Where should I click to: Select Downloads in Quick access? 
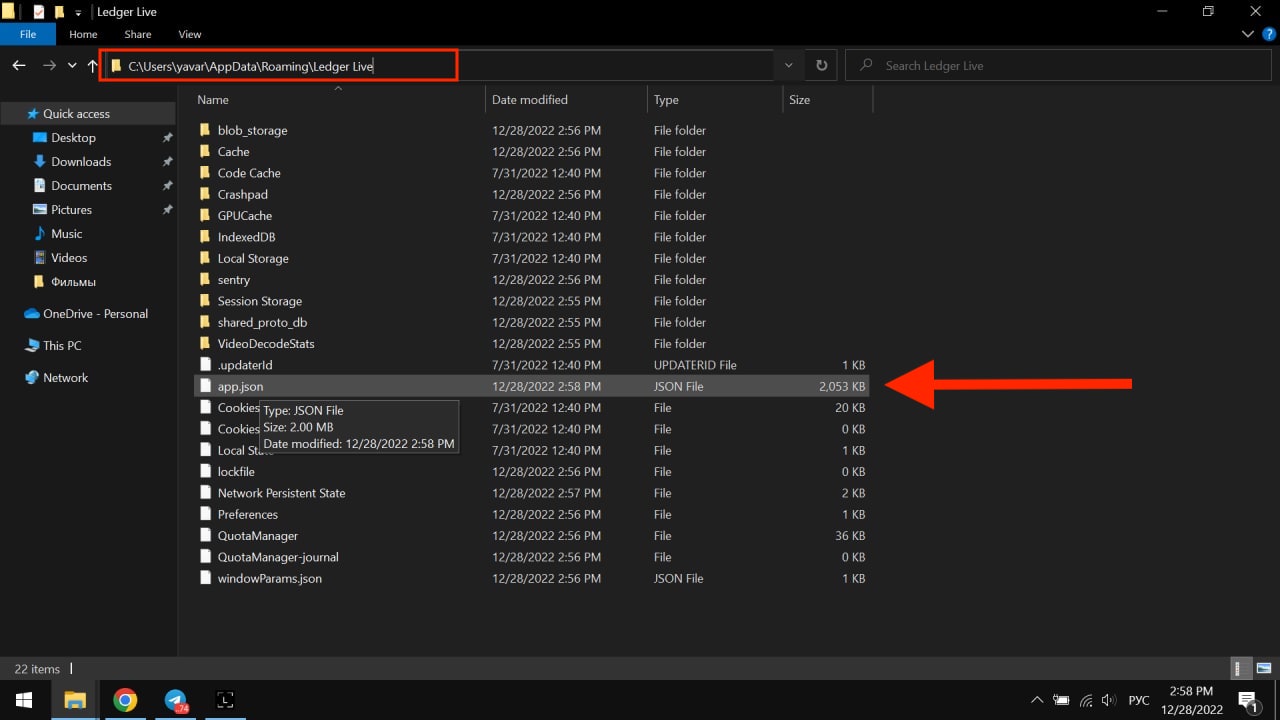click(x=81, y=162)
